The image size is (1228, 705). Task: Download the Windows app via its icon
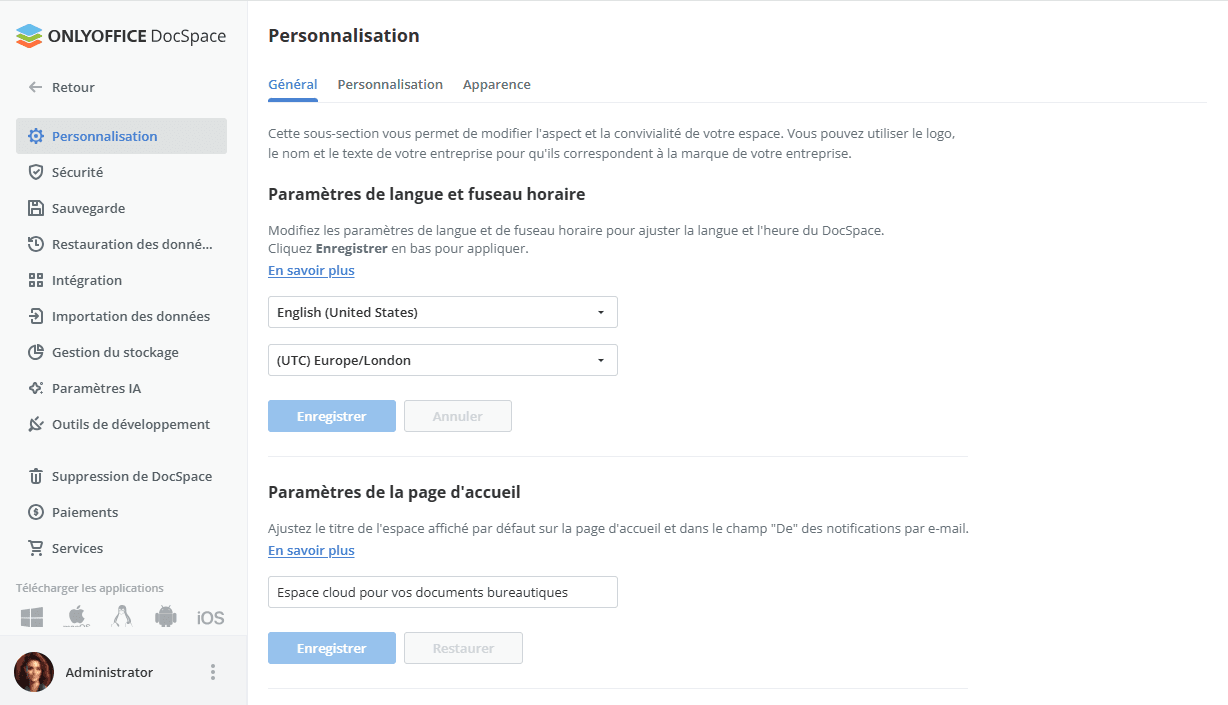pos(31,616)
